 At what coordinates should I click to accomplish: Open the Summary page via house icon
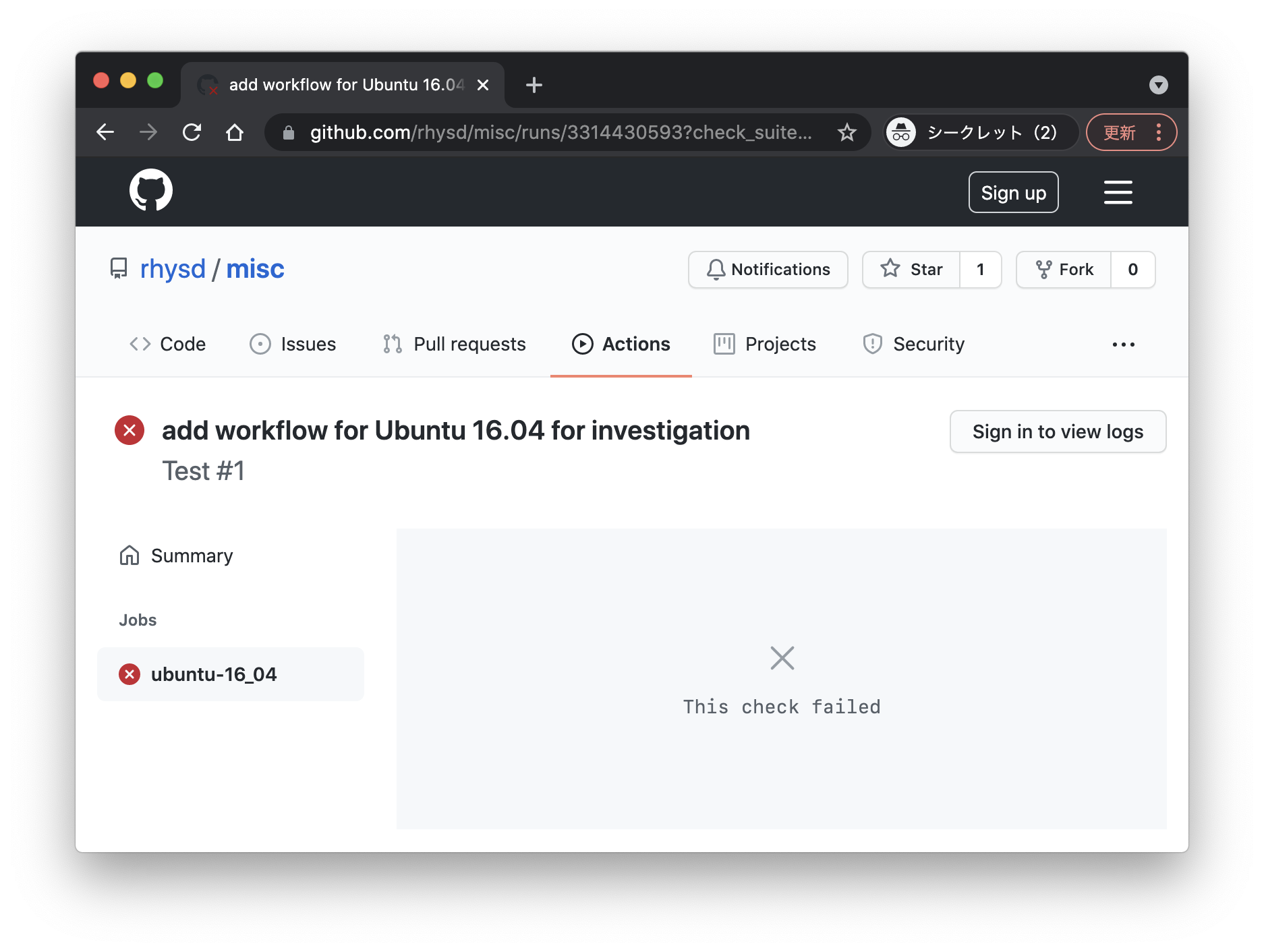coord(129,555)
